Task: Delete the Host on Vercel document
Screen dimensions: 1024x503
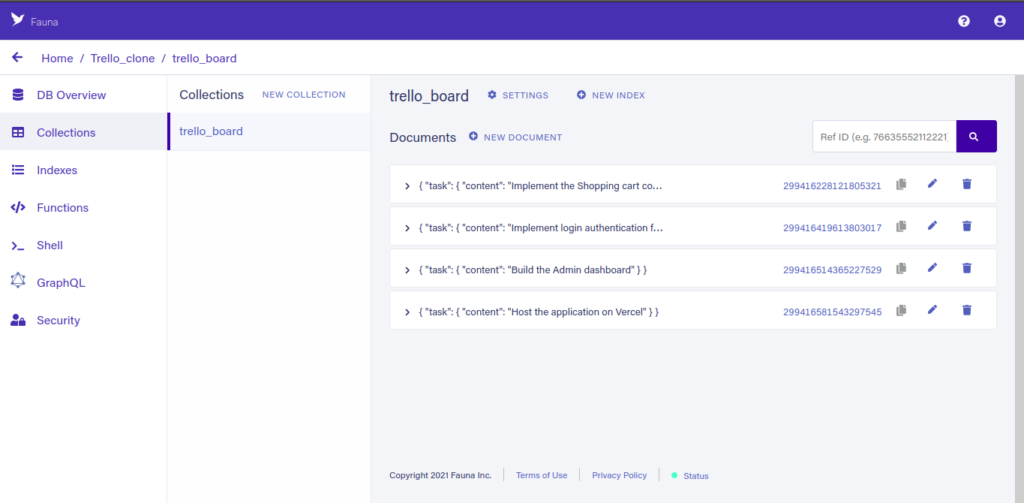Action: [967, 310]
